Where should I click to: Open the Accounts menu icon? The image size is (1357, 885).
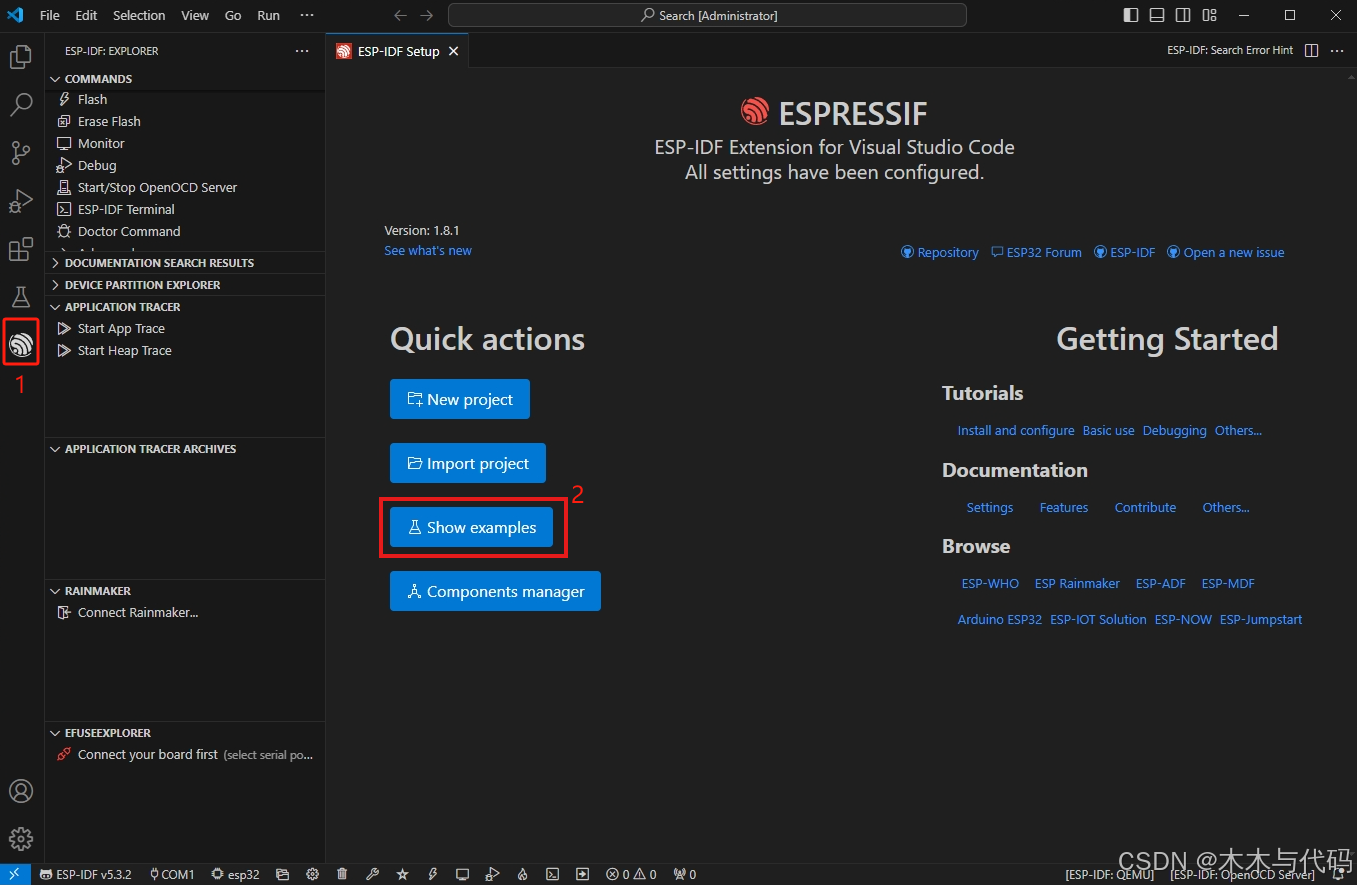(21, 791)
